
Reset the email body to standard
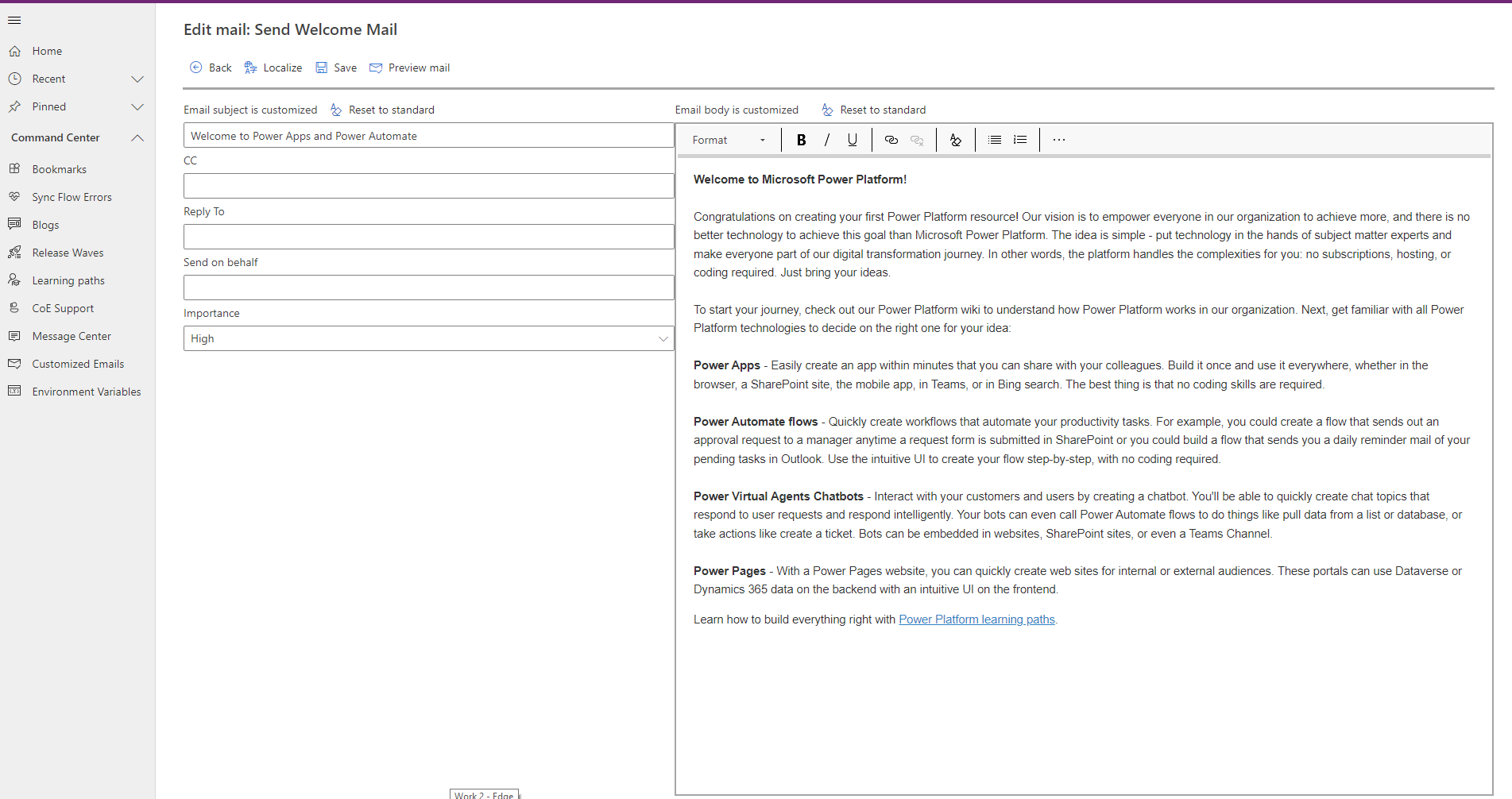(x=873, y=110)
